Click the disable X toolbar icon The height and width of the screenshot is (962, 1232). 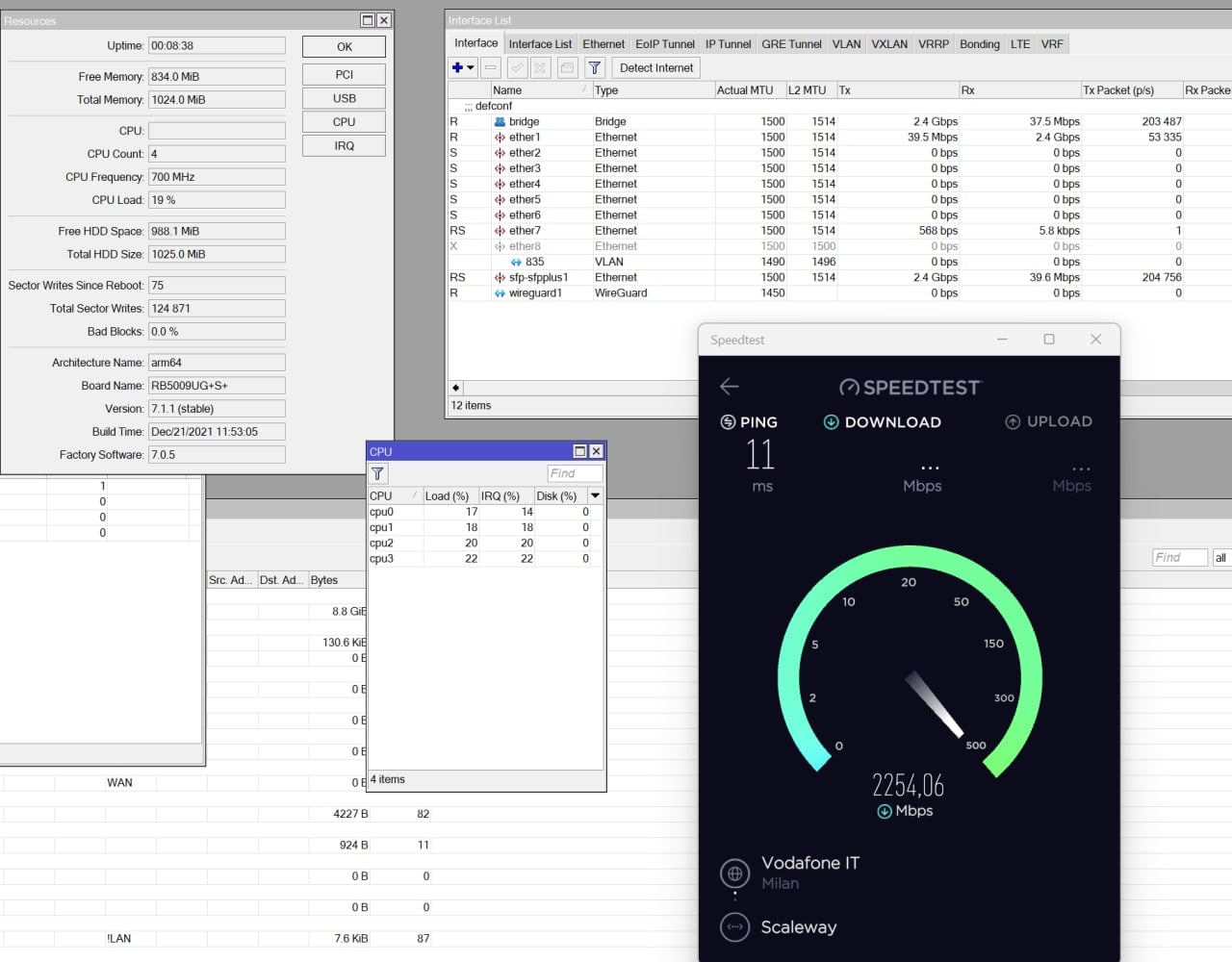[x=541, y=67]
